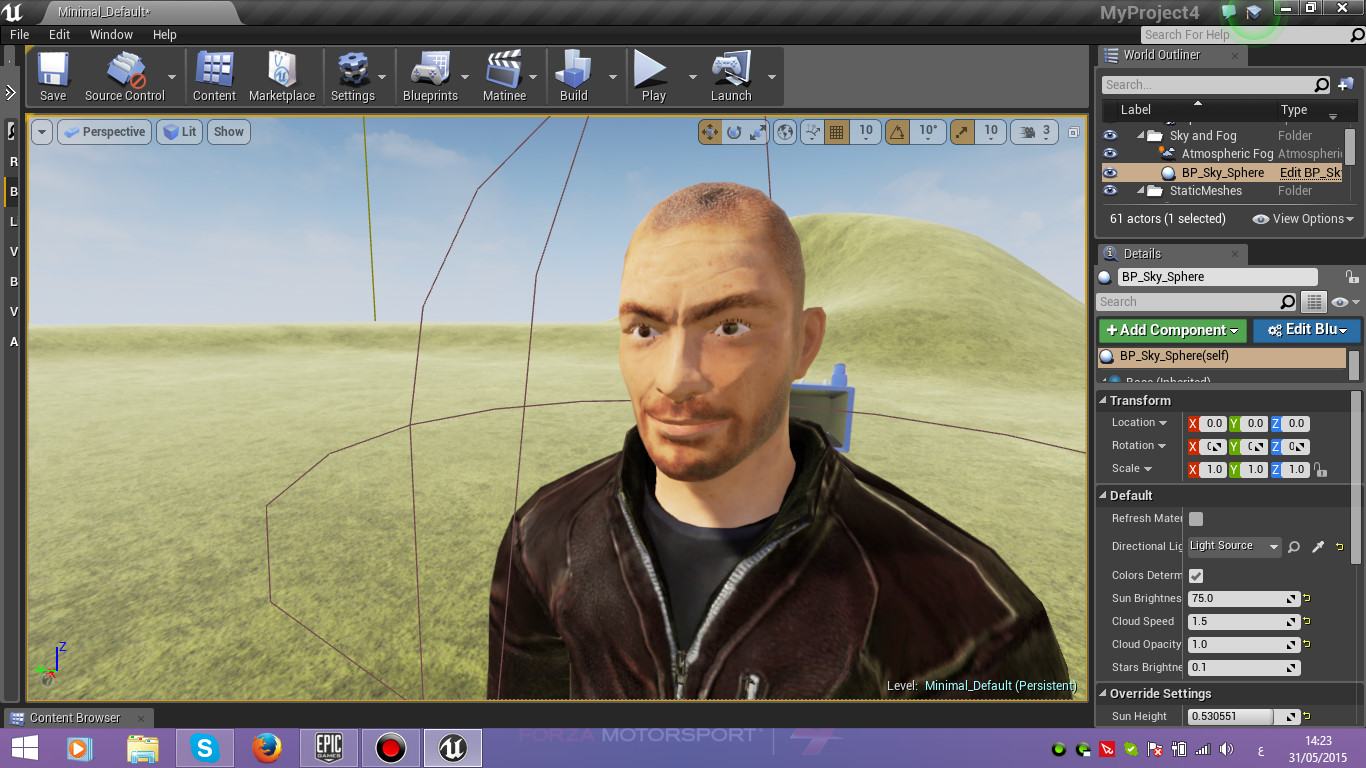The image size is (1366, 768).
Task: Open viewport options dropdown arrow
Action: pyautogui.click(x=41, y=132)
